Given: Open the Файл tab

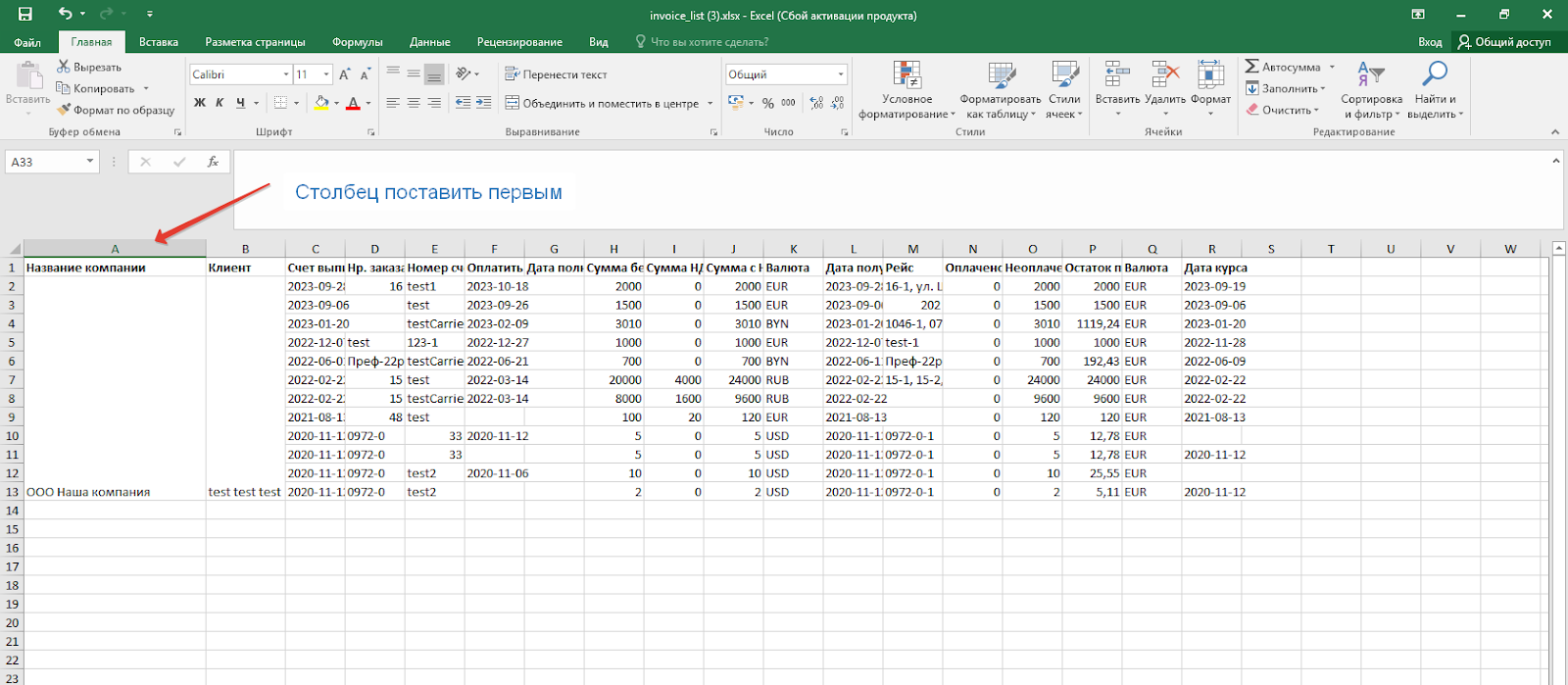Looking at the screenshot, I should (27, 42).
